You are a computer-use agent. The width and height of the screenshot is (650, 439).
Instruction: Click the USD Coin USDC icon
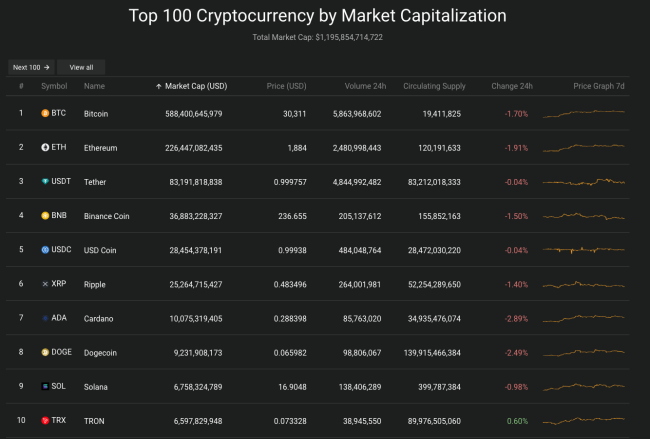click(x=45, y=250)
